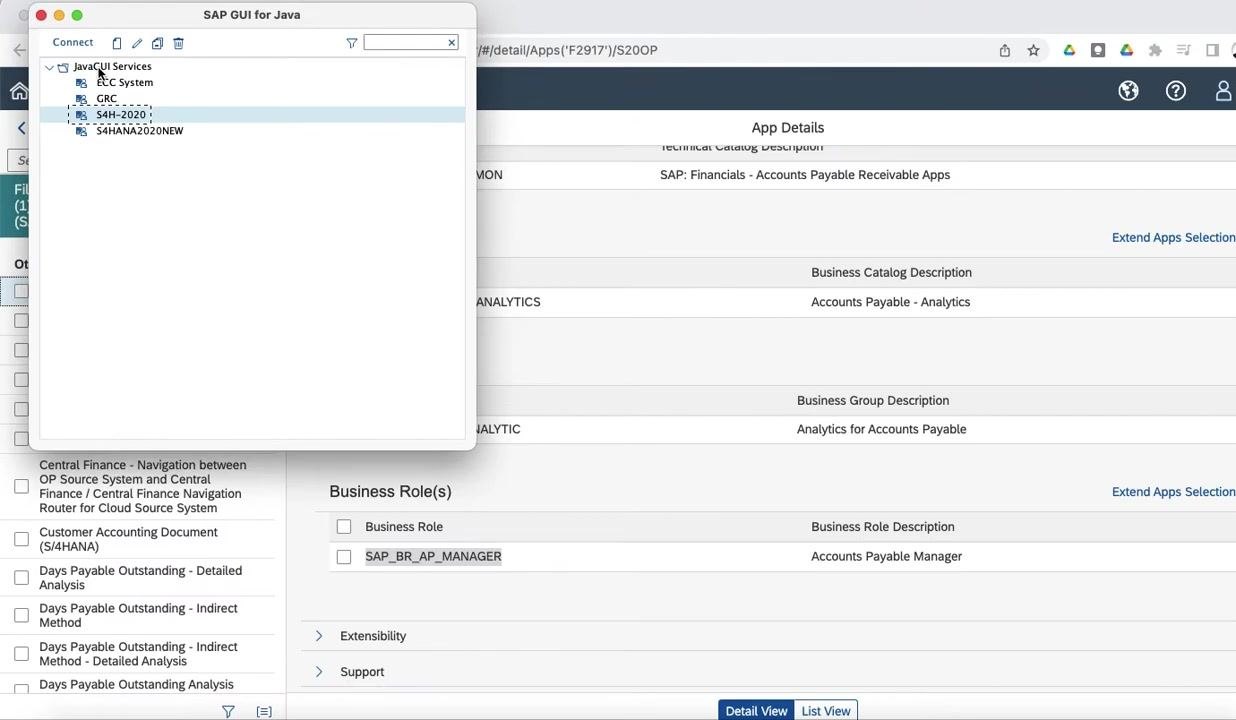1236x720 pixels.
Task: Open the browser Extensions puzzle menu
Action: coord(1155,50)
